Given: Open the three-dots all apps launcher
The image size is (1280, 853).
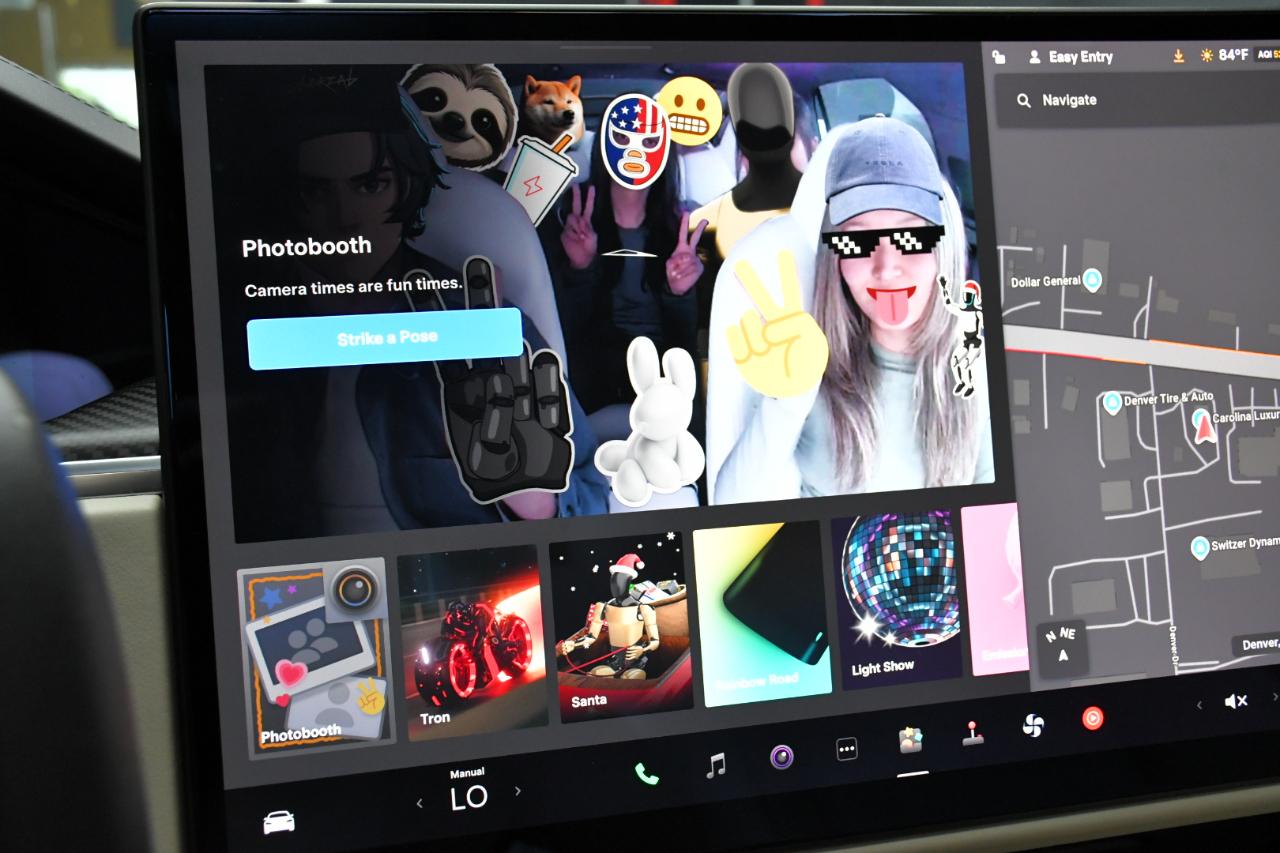Looking at the screenshot, I should point(847,749).
